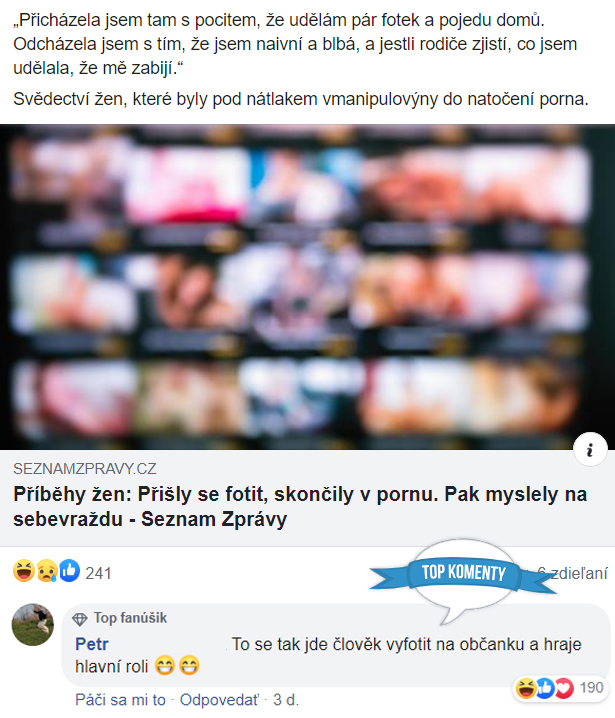
Task: Click the blue like reaction icon under post
Action: click(69, 571)
